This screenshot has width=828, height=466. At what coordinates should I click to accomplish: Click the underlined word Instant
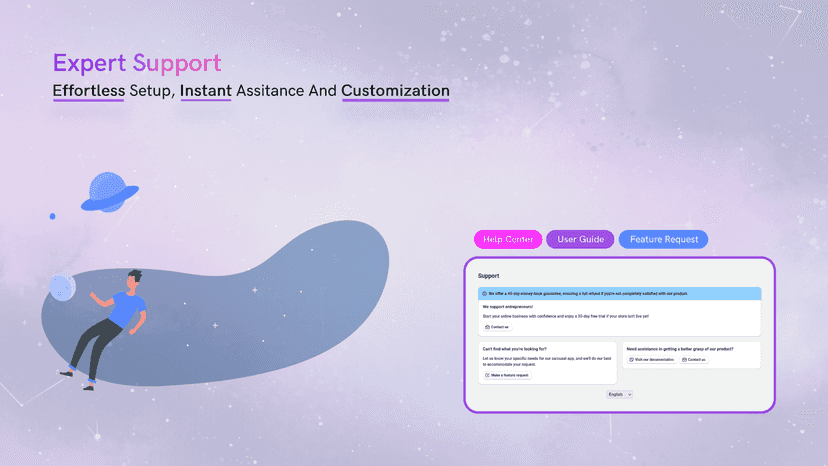pyautogui.click(x=205, y=91)
